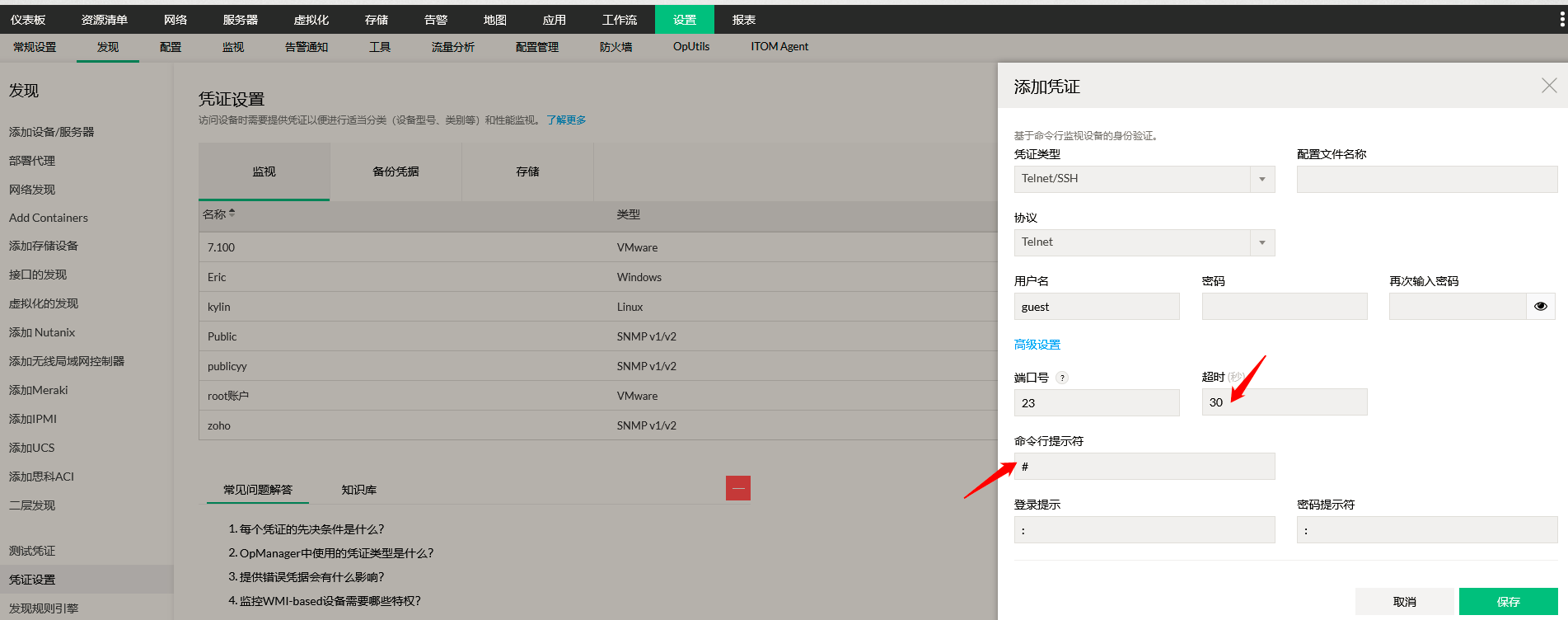Open 添加Meraki in the sidebar
The height and width of the screenshot is (620, 1568).
point(39,390)
